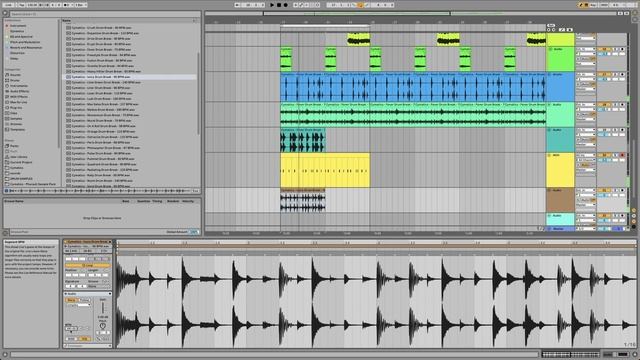Open Instruments category in browser

(19, 86)
